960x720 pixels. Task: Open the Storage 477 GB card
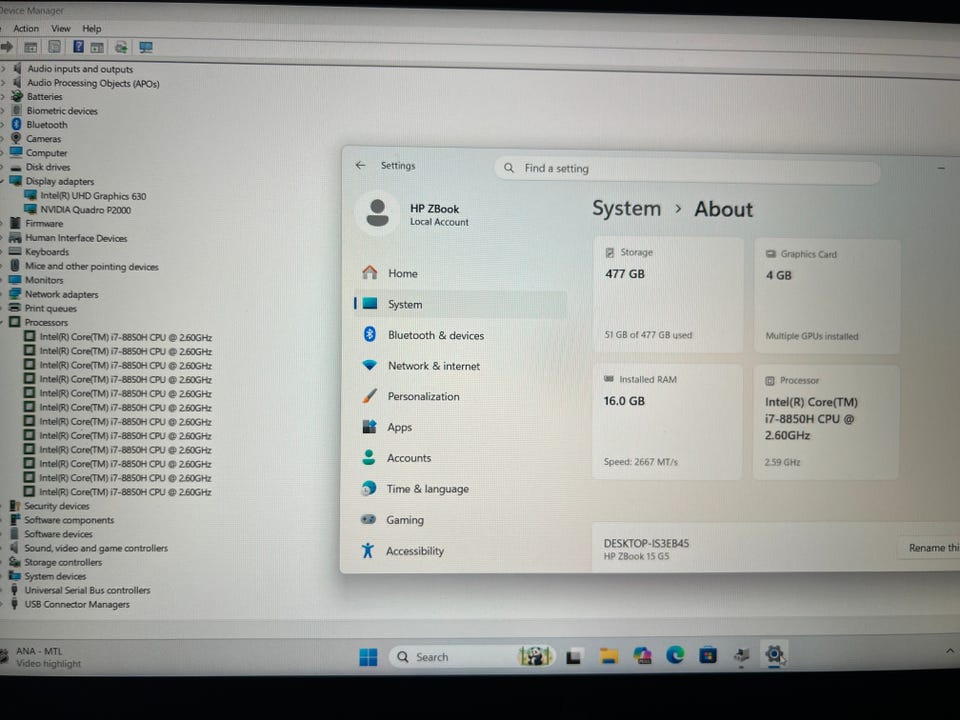[x=669, y=294]
